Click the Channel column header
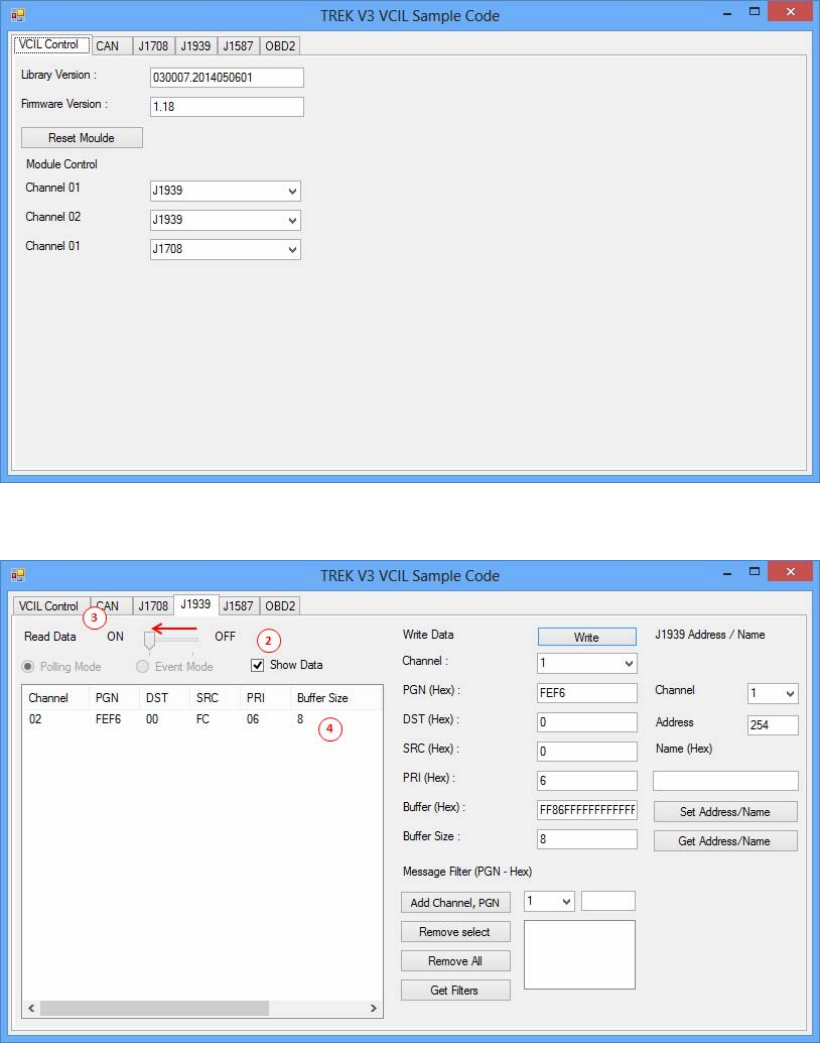Image resolution: width=820 pixels, height=1043 pixels. [56, 698]
